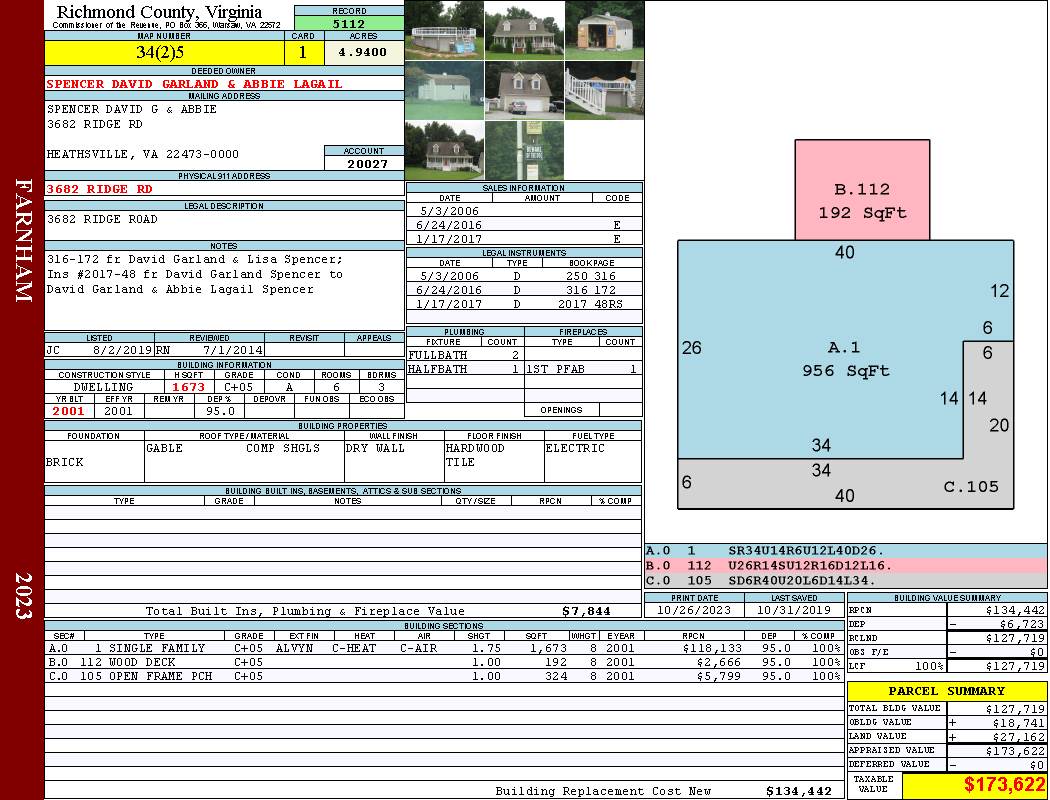Click the green record number 5112 field

[349, 23]
